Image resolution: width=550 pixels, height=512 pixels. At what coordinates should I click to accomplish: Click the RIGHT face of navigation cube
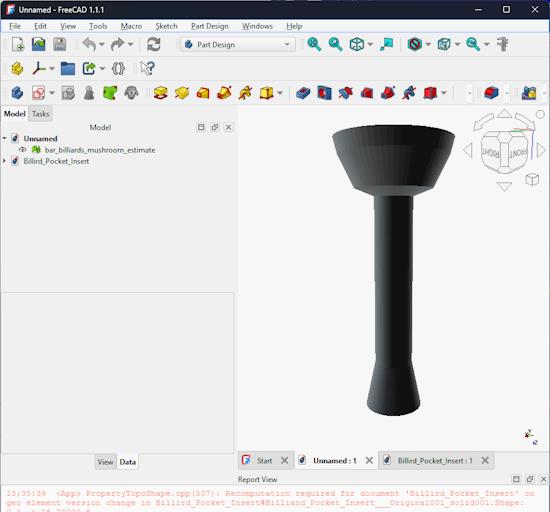pyautogui.click(x=490, y=152)
